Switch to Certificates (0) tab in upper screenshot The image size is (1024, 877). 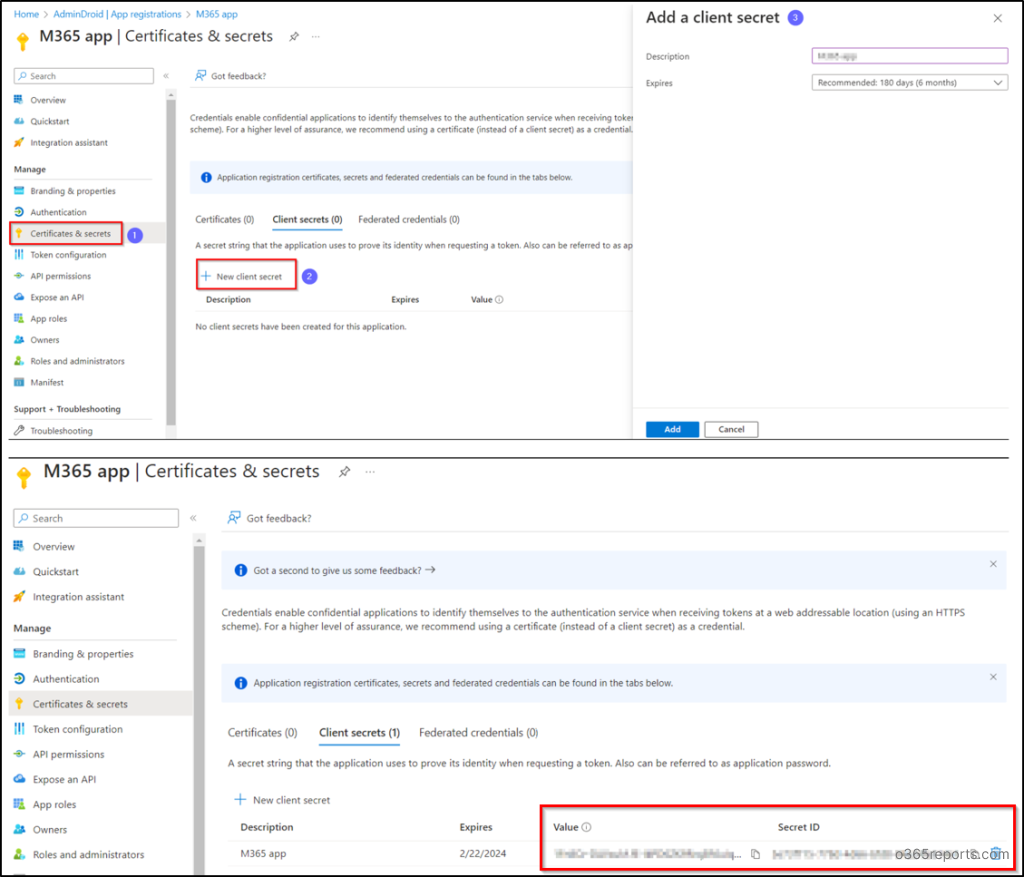(225, 219)
